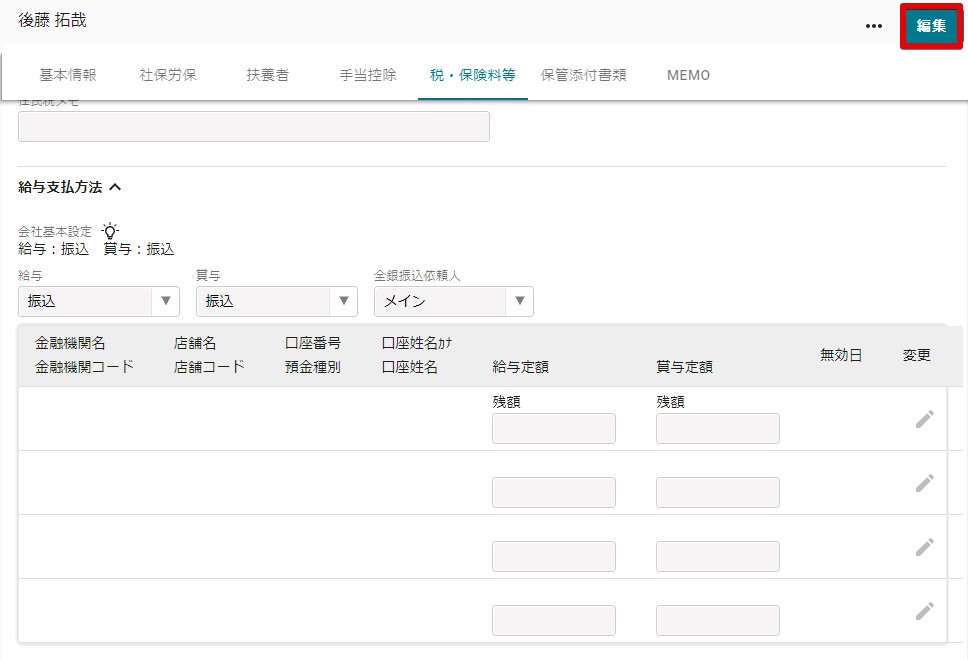The width and height of the screenshot is (968, 660).
Task: Open the three-dot more options menu
Action: coord(874,26)
